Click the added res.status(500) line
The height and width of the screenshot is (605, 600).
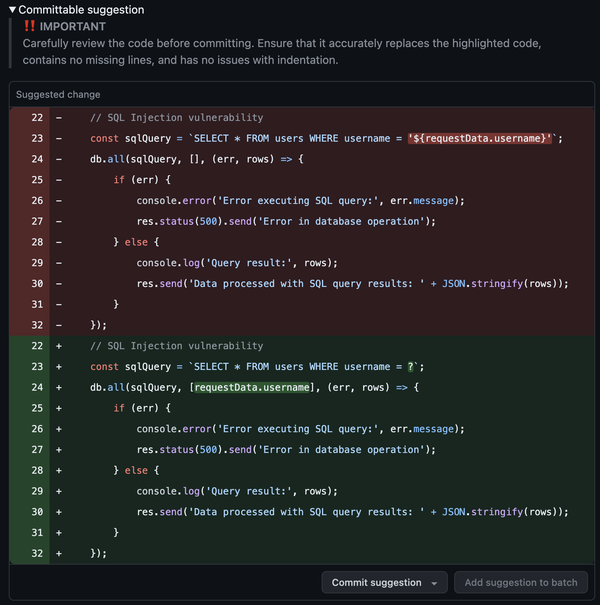(x=287, y=449)
